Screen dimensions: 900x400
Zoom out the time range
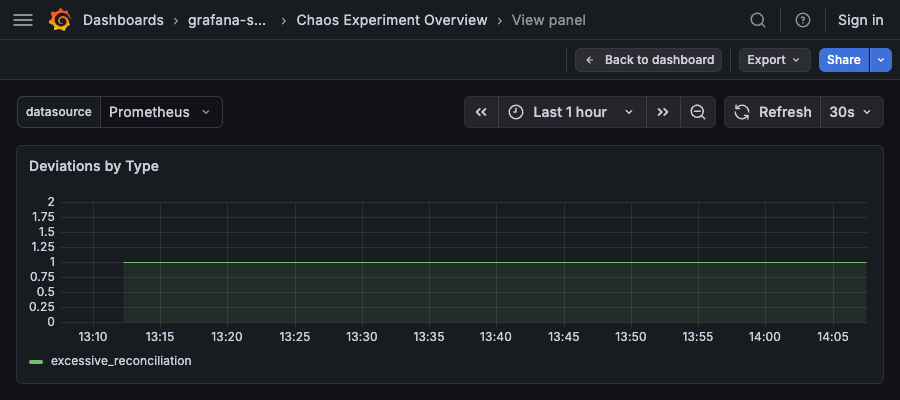pyautogui.click(x=698, y=112)
